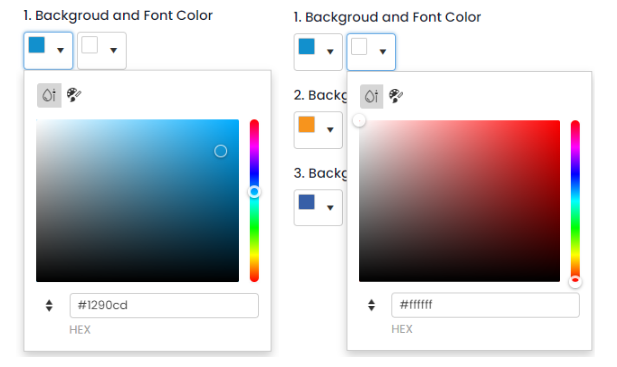The height and width of the screenshot is (367, 617).
Task: Click the '3. Backg' section heading
Action: point(320,173)
